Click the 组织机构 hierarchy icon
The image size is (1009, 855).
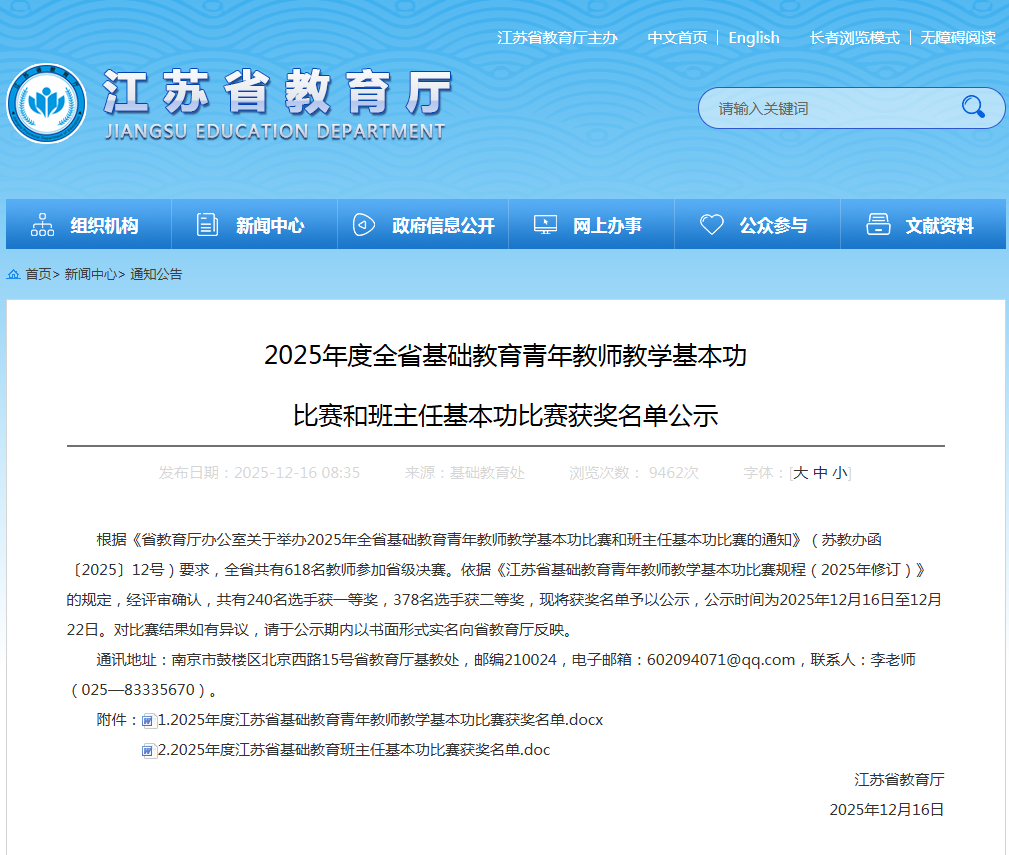coord(42,225)
